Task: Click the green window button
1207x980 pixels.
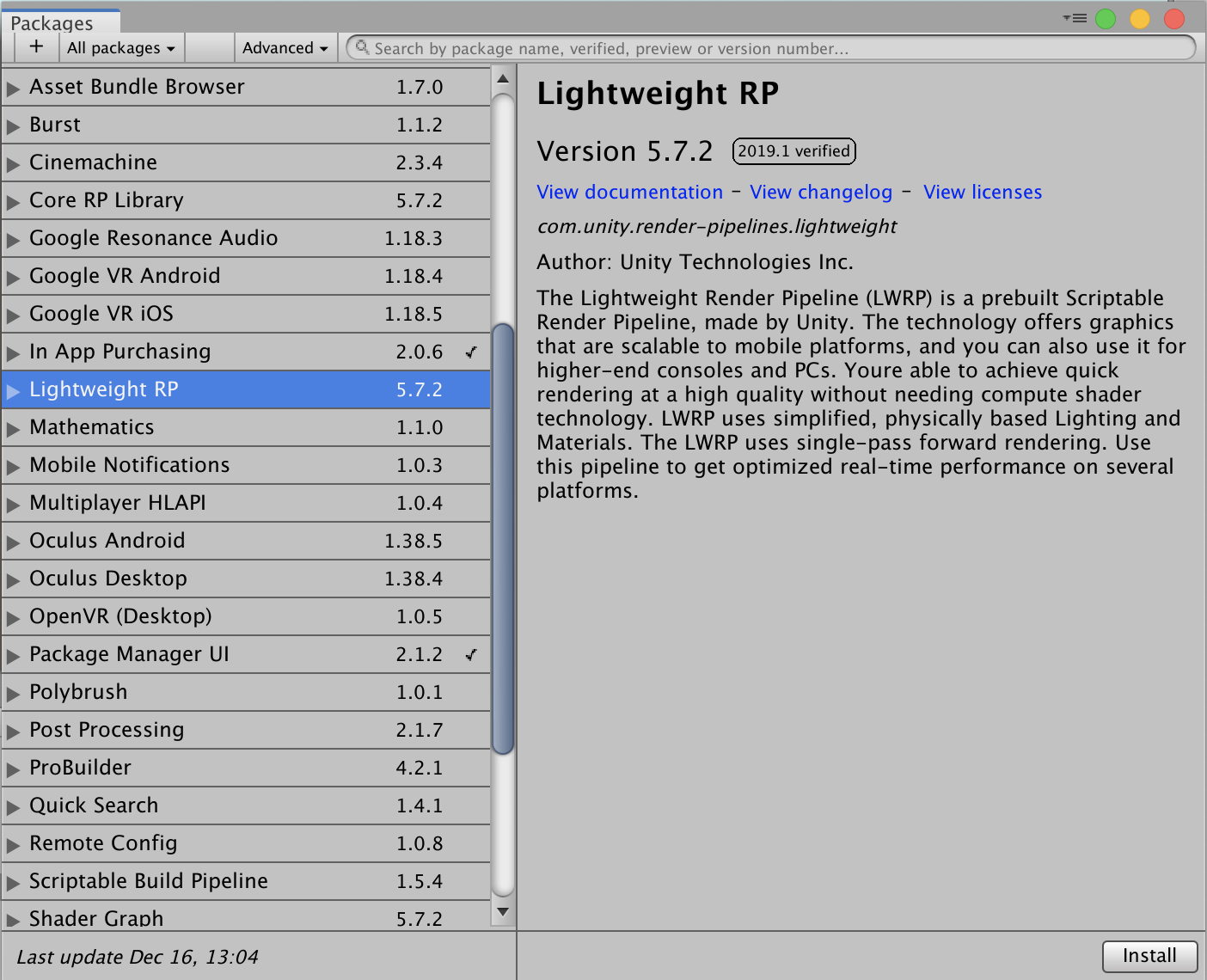Action: 1106,19
